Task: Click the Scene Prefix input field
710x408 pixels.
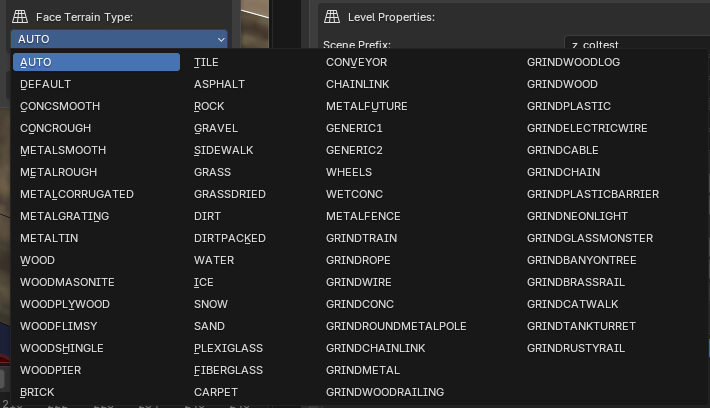Action: point(633,45)
